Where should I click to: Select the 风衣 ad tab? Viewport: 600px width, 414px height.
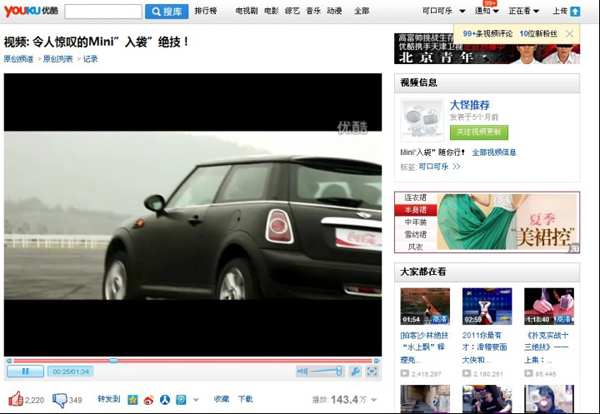416,247
